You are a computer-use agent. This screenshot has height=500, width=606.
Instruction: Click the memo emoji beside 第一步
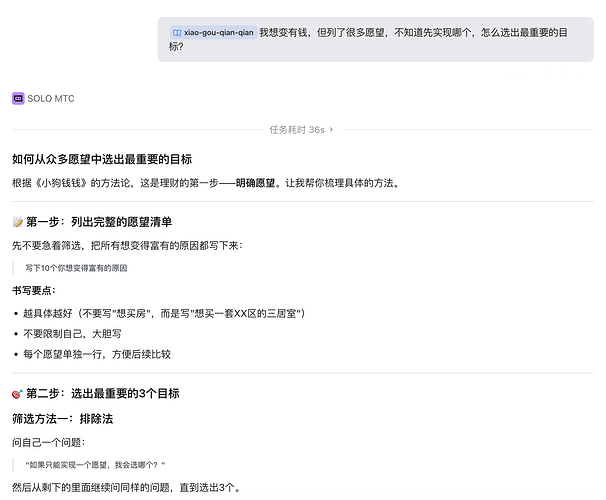(x=18, y=222)
